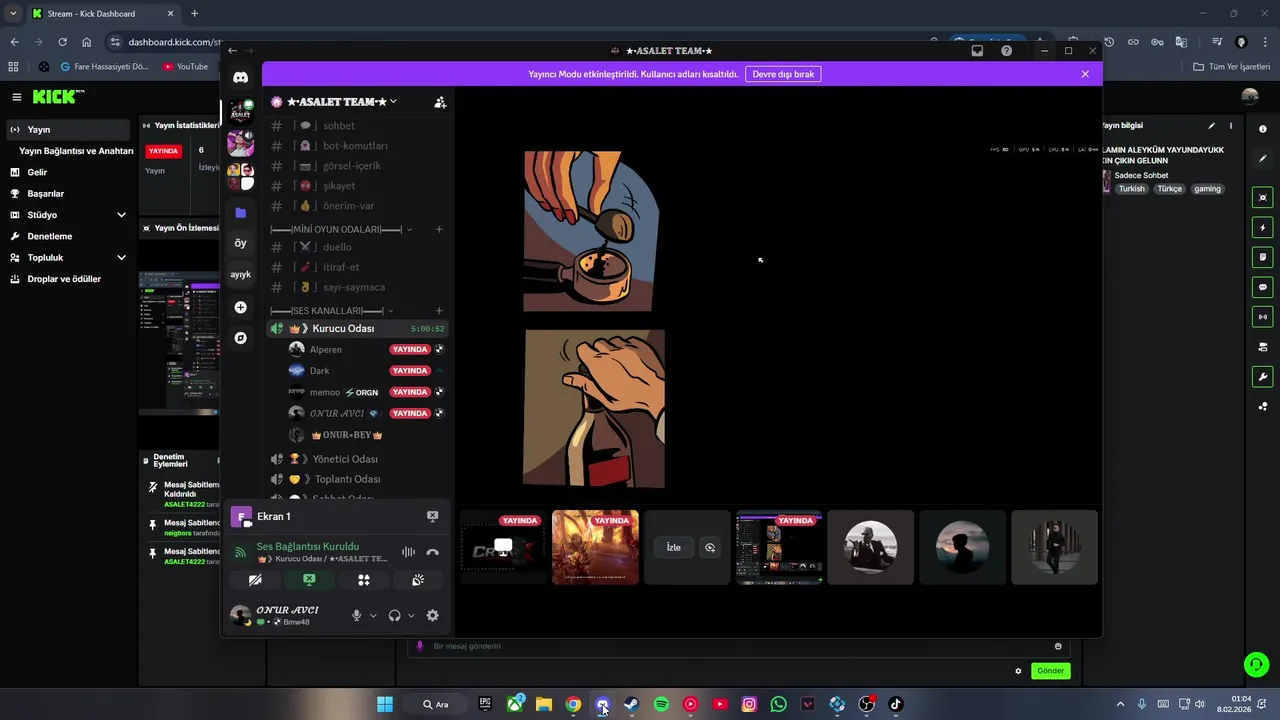Image resolution: width=1280 pixels, height=720 pixels.
Task: Open the görsel-içerik text channel
Action: click(358, 166)
